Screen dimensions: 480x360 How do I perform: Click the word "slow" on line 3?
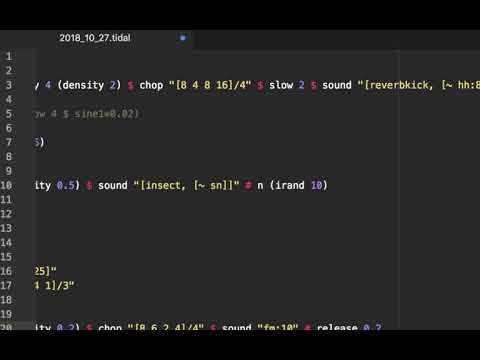281,85
